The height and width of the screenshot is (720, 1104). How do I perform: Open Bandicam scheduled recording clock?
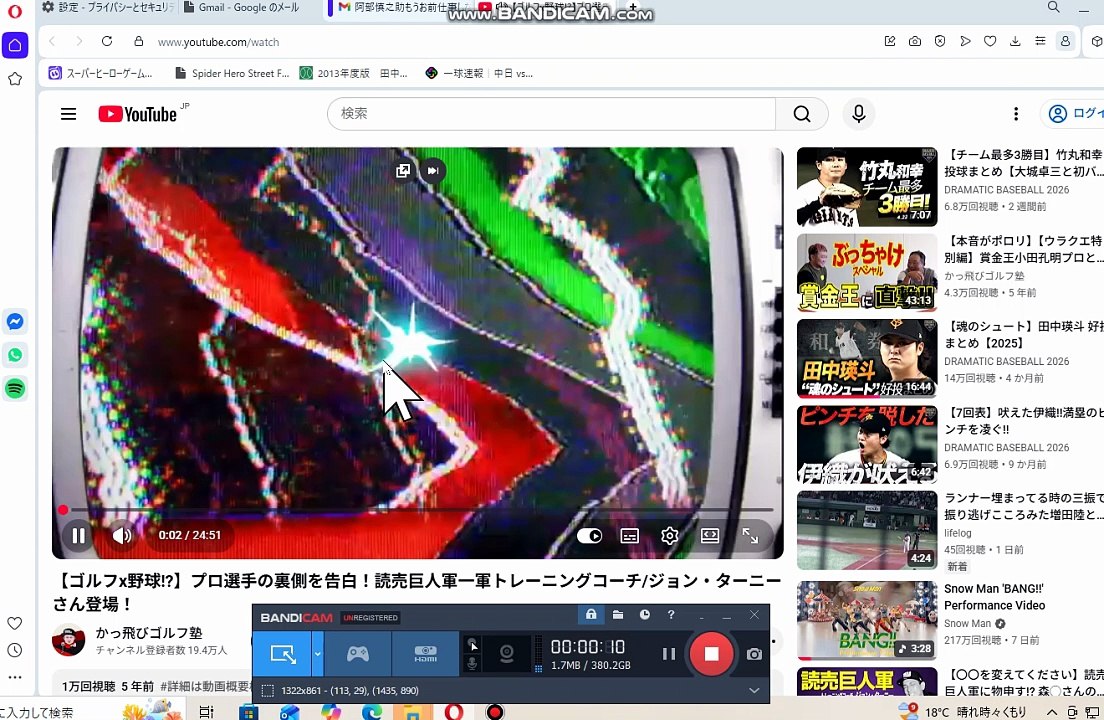pyautogui.click(x=644, y=614)
